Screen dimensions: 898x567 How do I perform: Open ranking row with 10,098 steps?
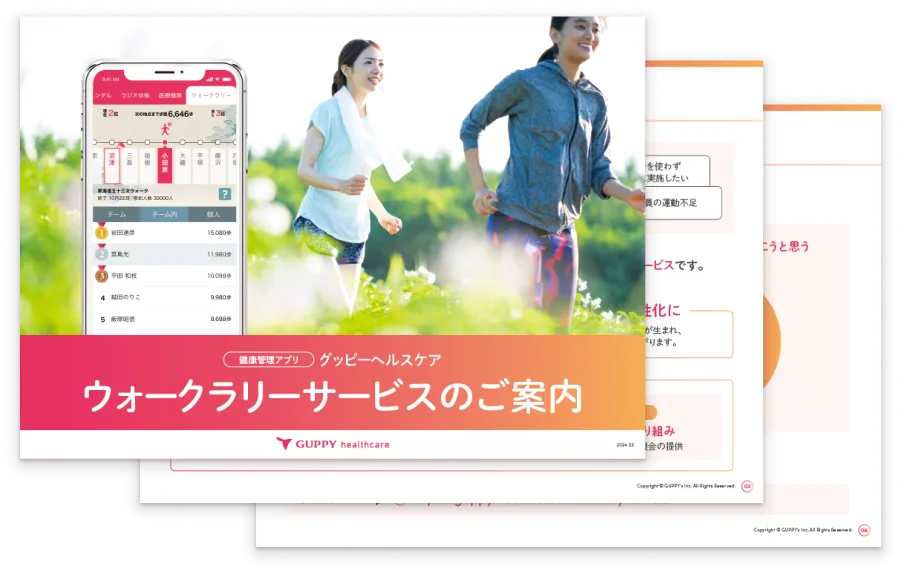point(164,275)
